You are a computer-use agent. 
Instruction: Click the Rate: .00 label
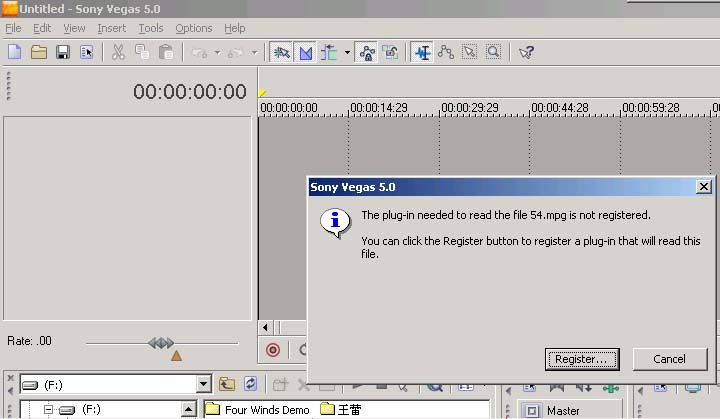click(x=29, y=341)
